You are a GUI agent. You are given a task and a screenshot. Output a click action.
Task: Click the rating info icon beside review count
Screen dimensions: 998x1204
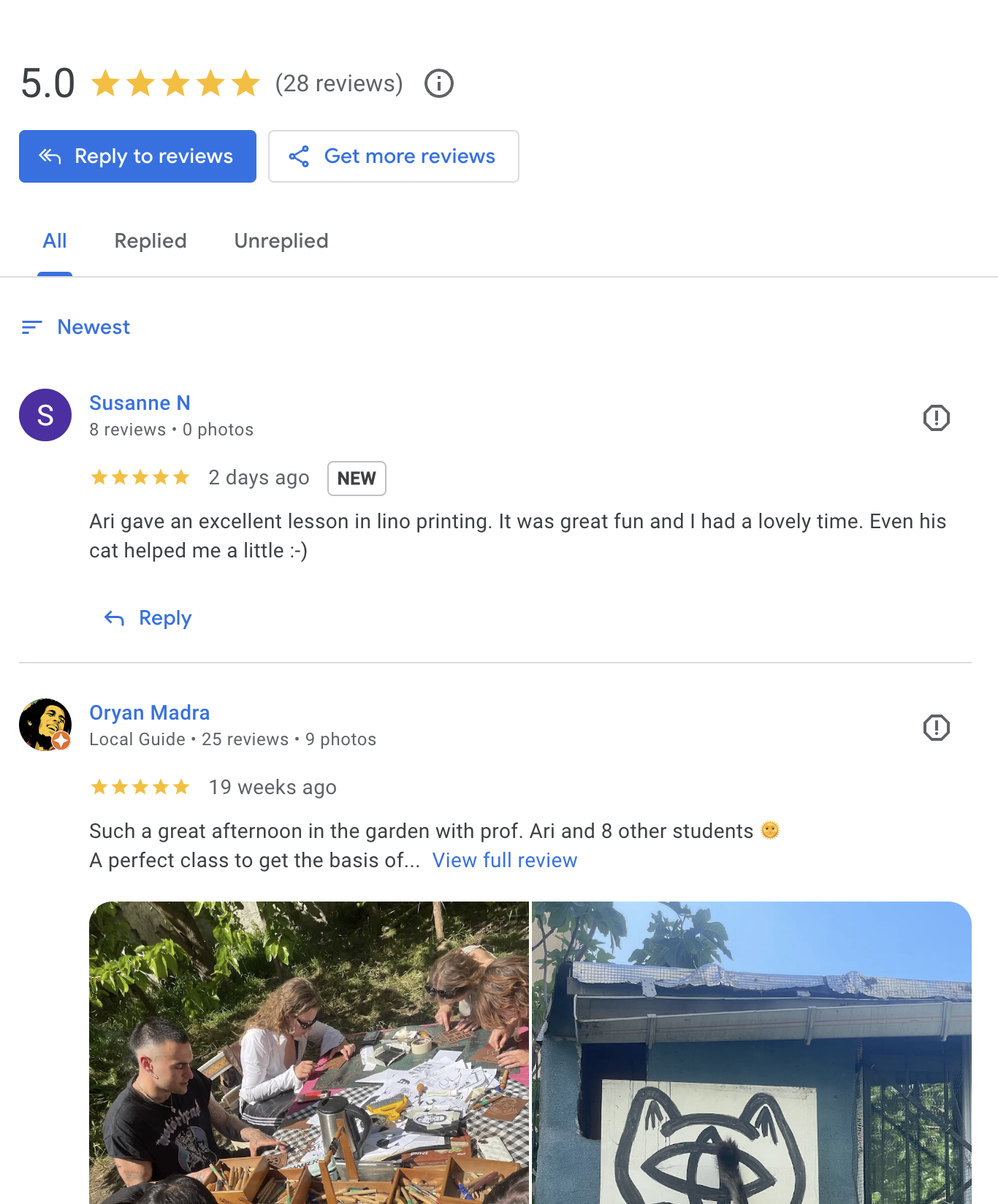pos(439,83)
